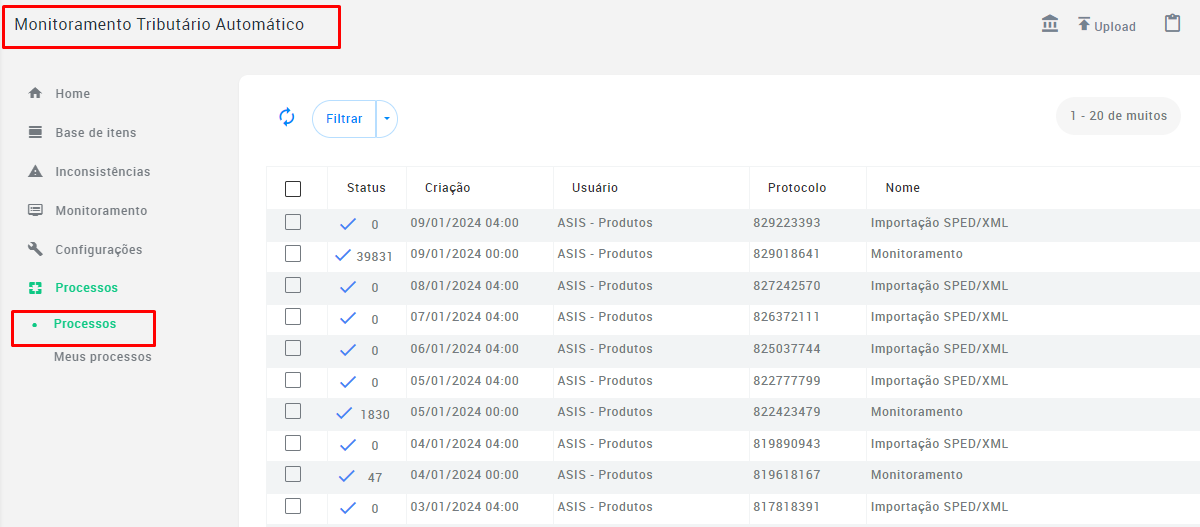Click the '1 - 20 de muitos' pagination pill
The height and width of the screenshot is (527, 1200).
pyautogui.click(x=1118, y=116)
